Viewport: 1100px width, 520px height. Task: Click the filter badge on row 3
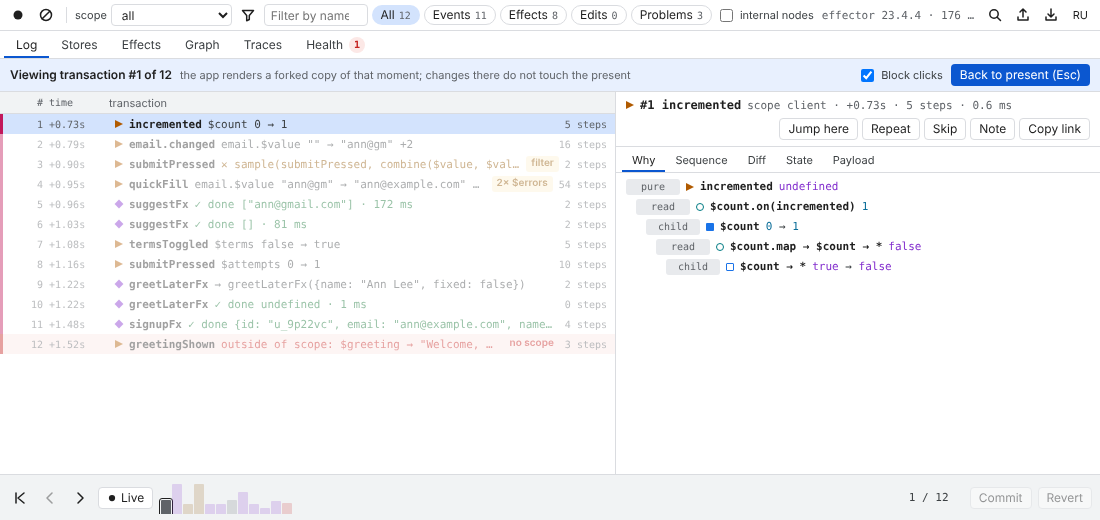click(x=542, y=164)
